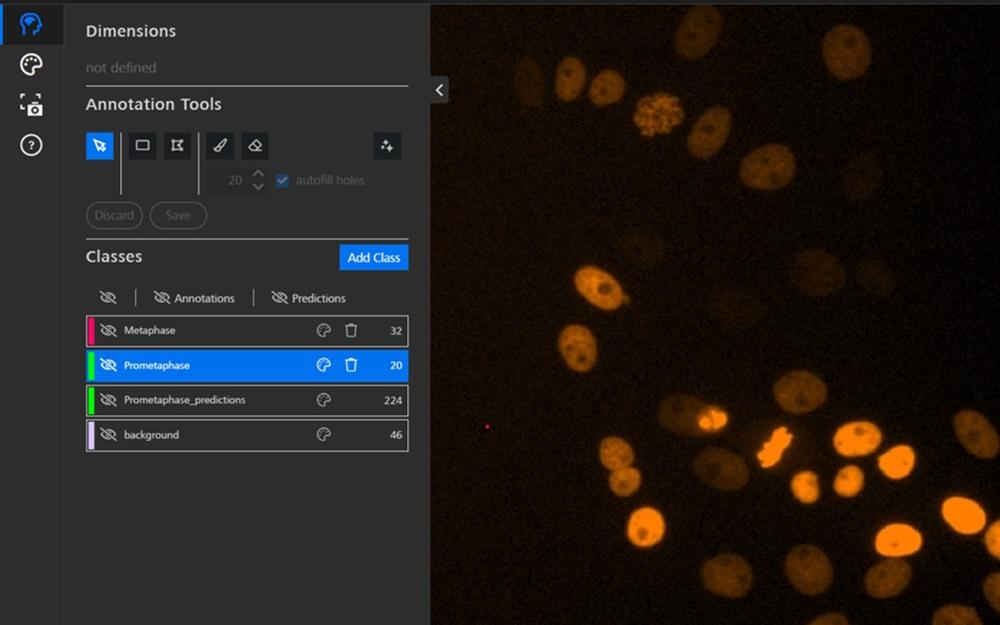Click the pink Metaphase color bar
The height and width of the screenshot is (625, 1000).
click(x=91, y=331)
